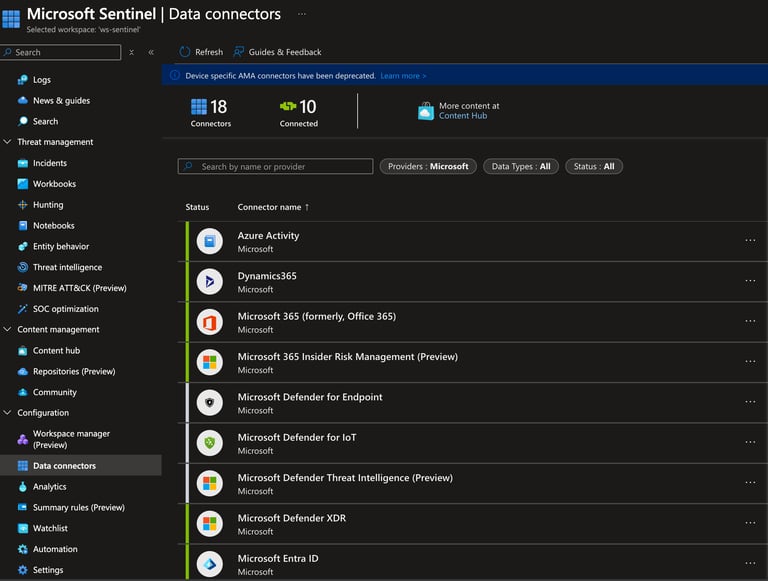Click the Summary rules icon
Image resolution: width=768 pixels, height=581 pixels.
point(23,507)
